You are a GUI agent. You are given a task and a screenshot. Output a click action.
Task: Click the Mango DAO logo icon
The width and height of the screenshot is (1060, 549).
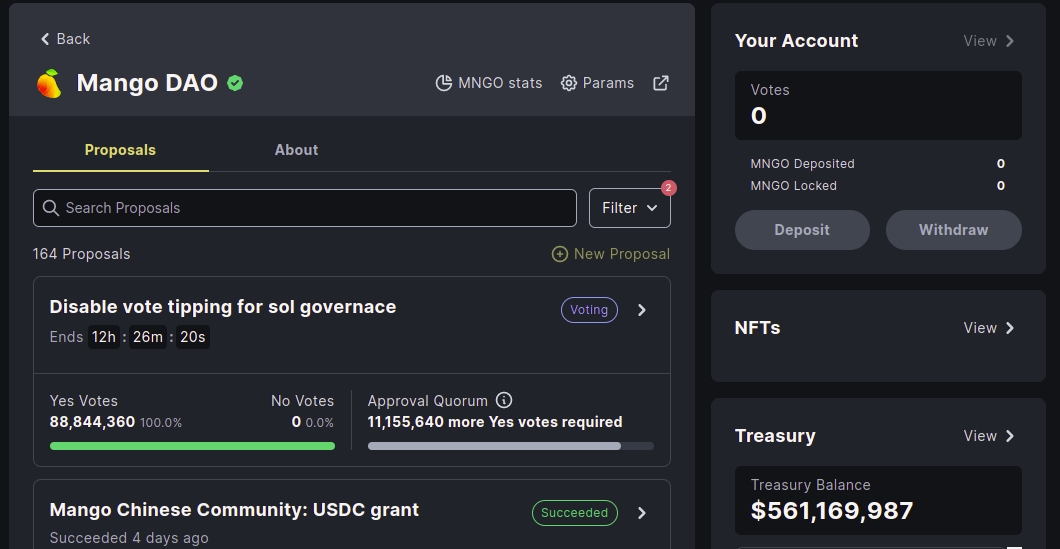[49, 83]
